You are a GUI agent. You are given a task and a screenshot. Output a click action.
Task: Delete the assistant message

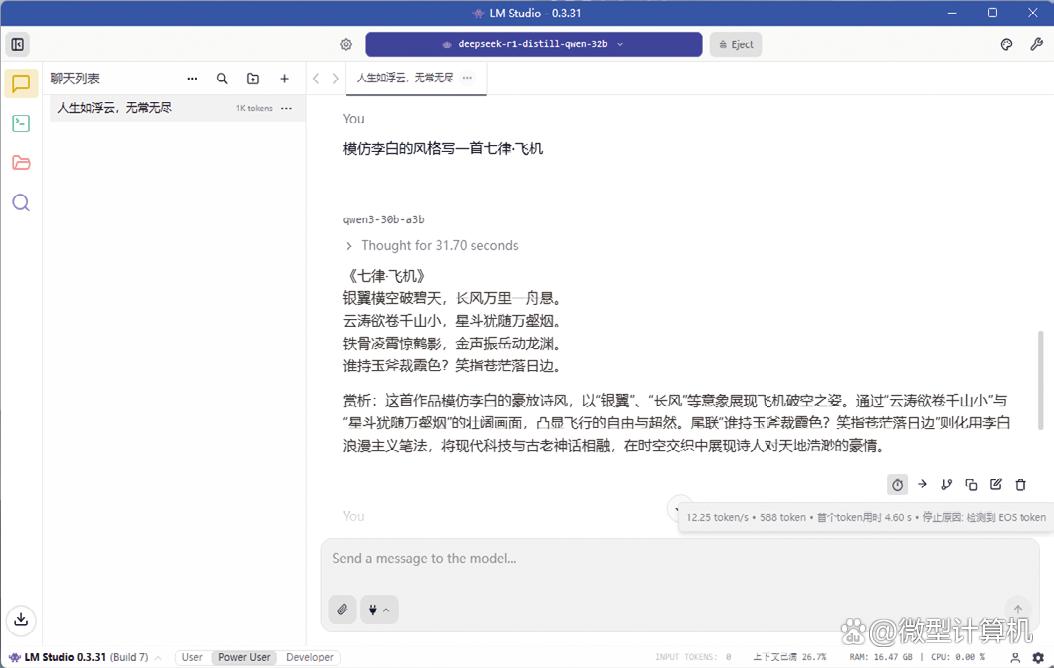pos(1020,484)
